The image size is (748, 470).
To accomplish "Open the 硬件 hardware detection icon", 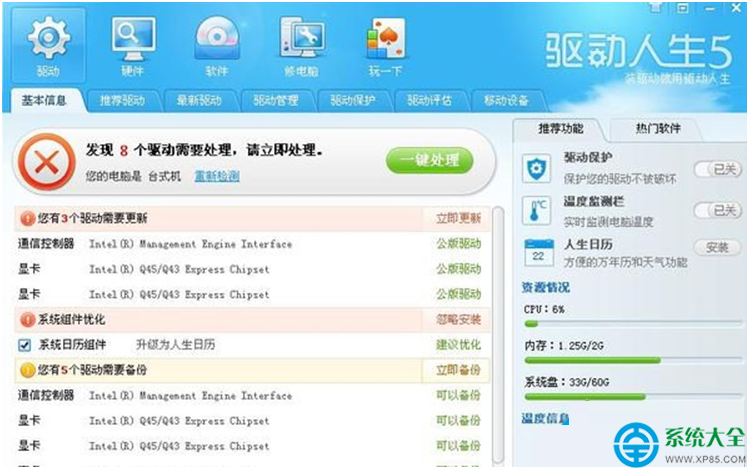I will click(x=133, y=46).
